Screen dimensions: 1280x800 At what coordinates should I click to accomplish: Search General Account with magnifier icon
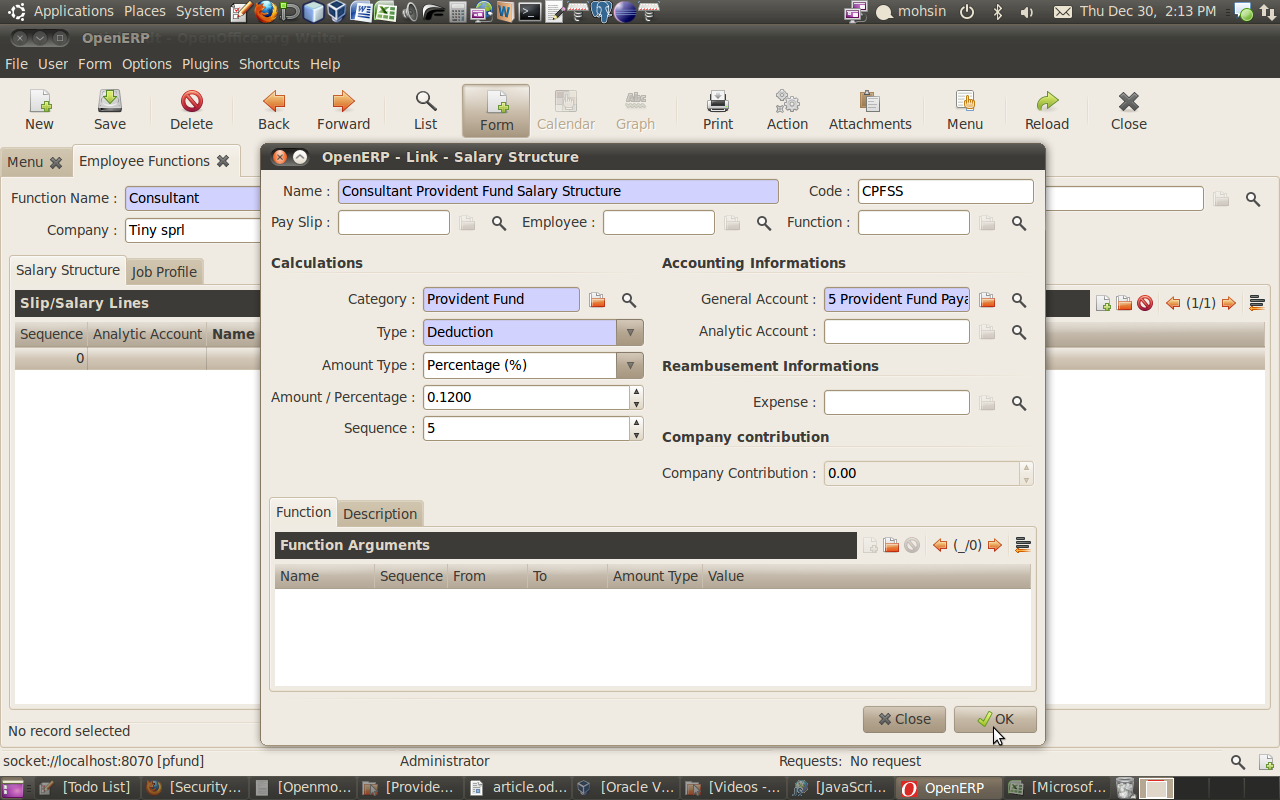(1019, 300)
